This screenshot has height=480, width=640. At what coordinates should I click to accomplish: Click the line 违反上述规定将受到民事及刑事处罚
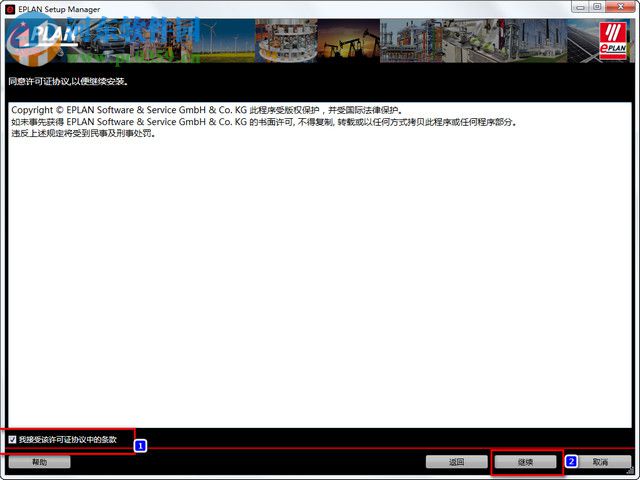83,133
